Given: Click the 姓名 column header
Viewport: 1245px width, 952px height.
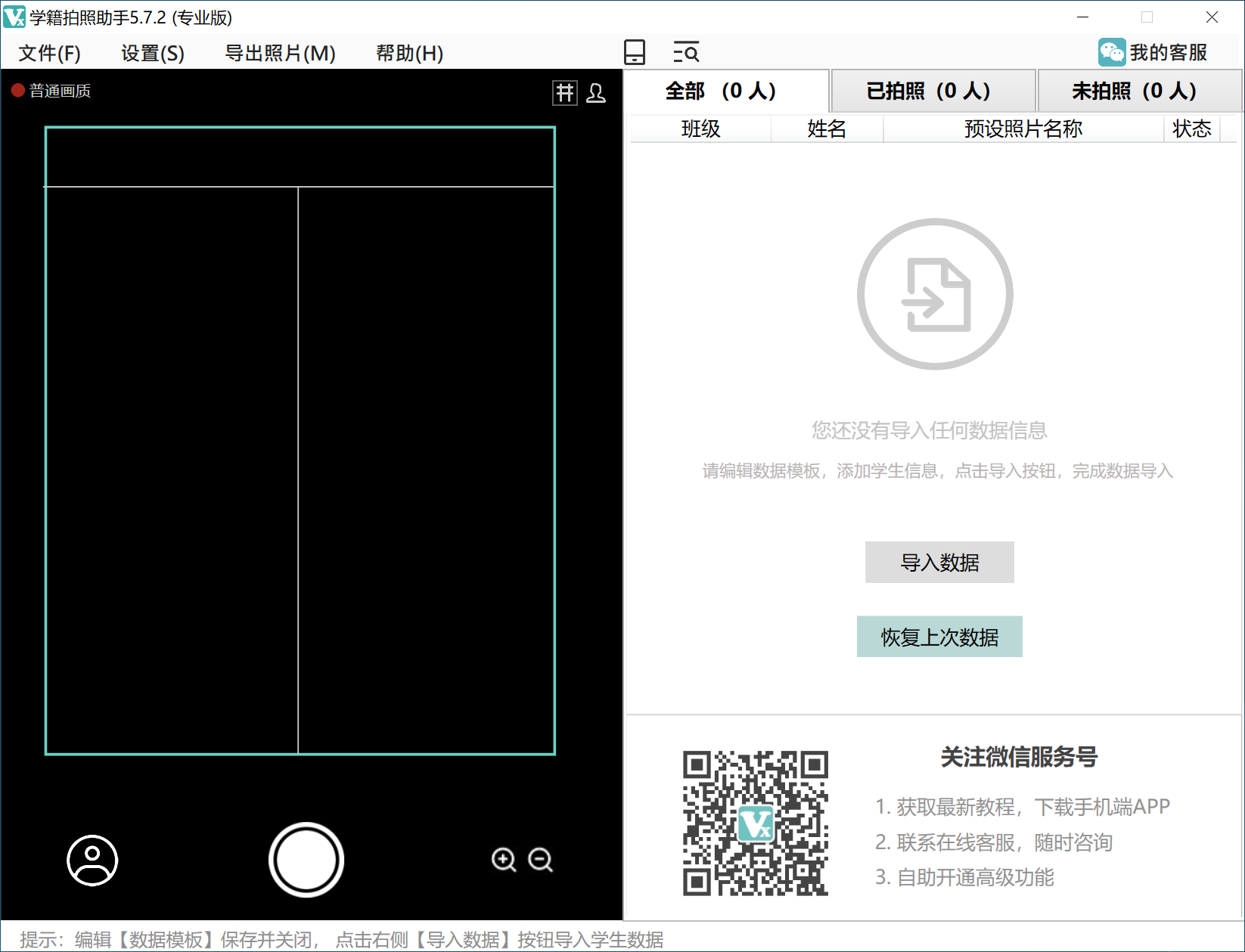Looking at the screenshot, I should [x=827, y=129].
